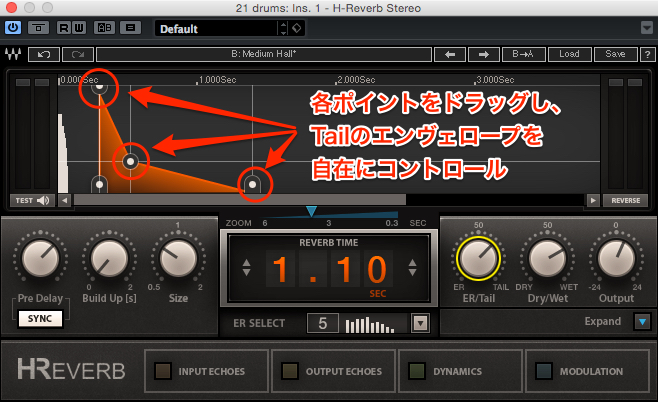Click the Save button
658x402 pixels.
[615, 55]
